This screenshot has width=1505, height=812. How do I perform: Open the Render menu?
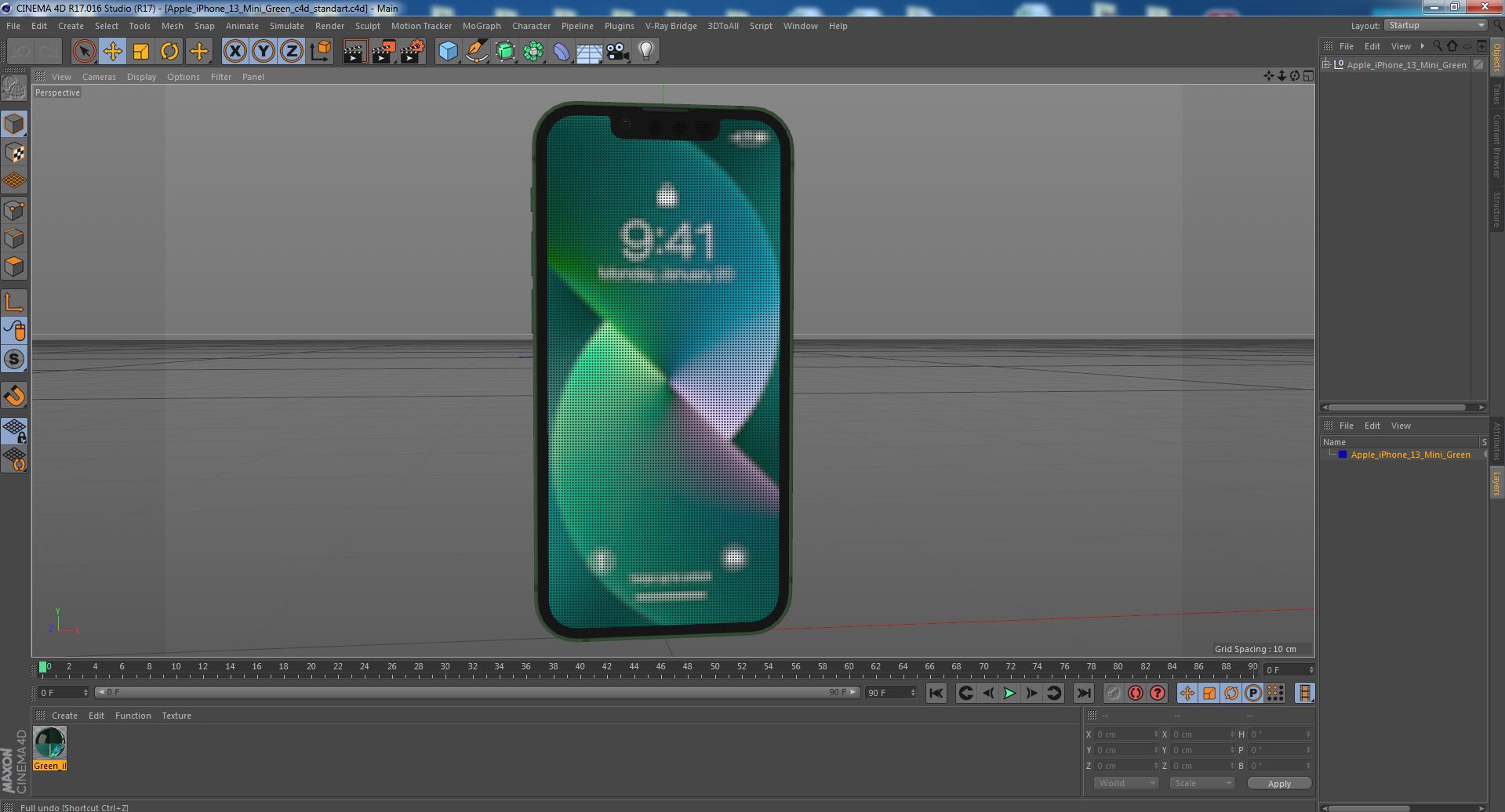pos(329,26)
